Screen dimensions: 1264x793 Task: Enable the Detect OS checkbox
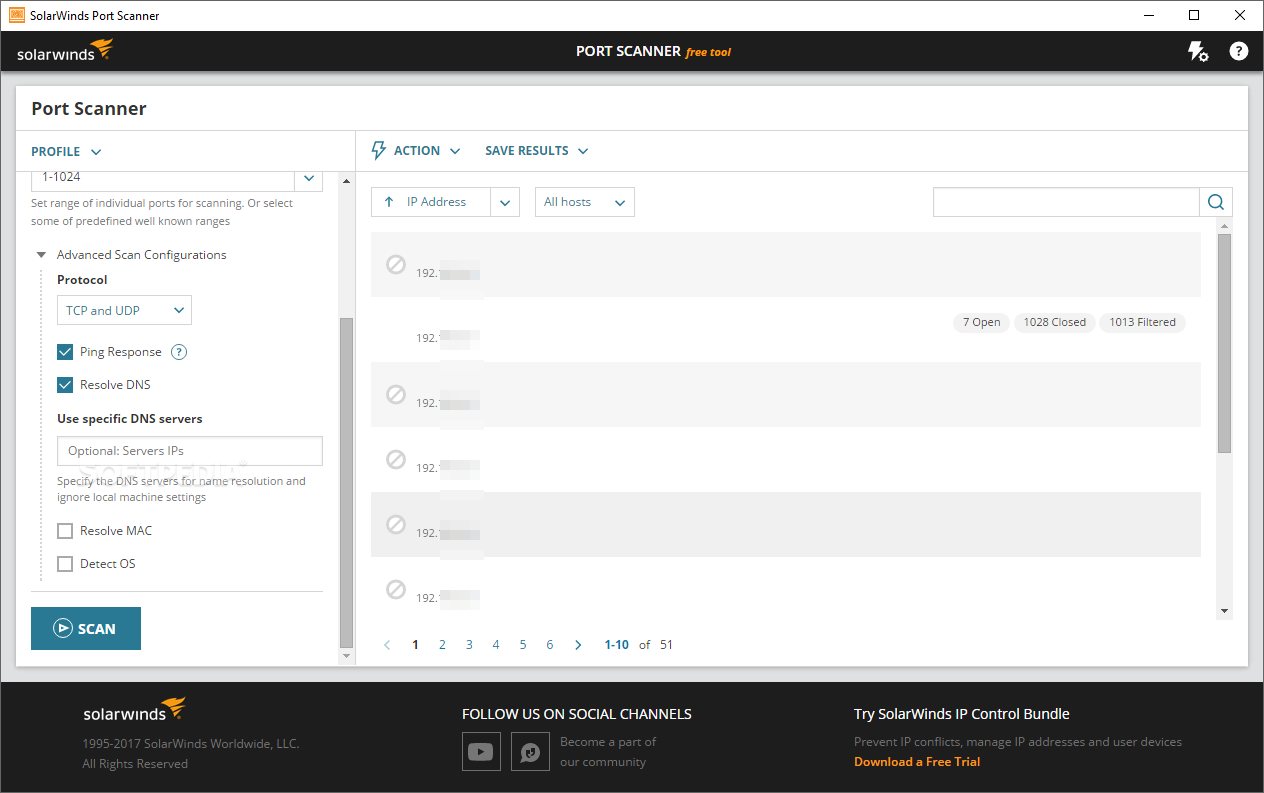[x=65, y=564]
